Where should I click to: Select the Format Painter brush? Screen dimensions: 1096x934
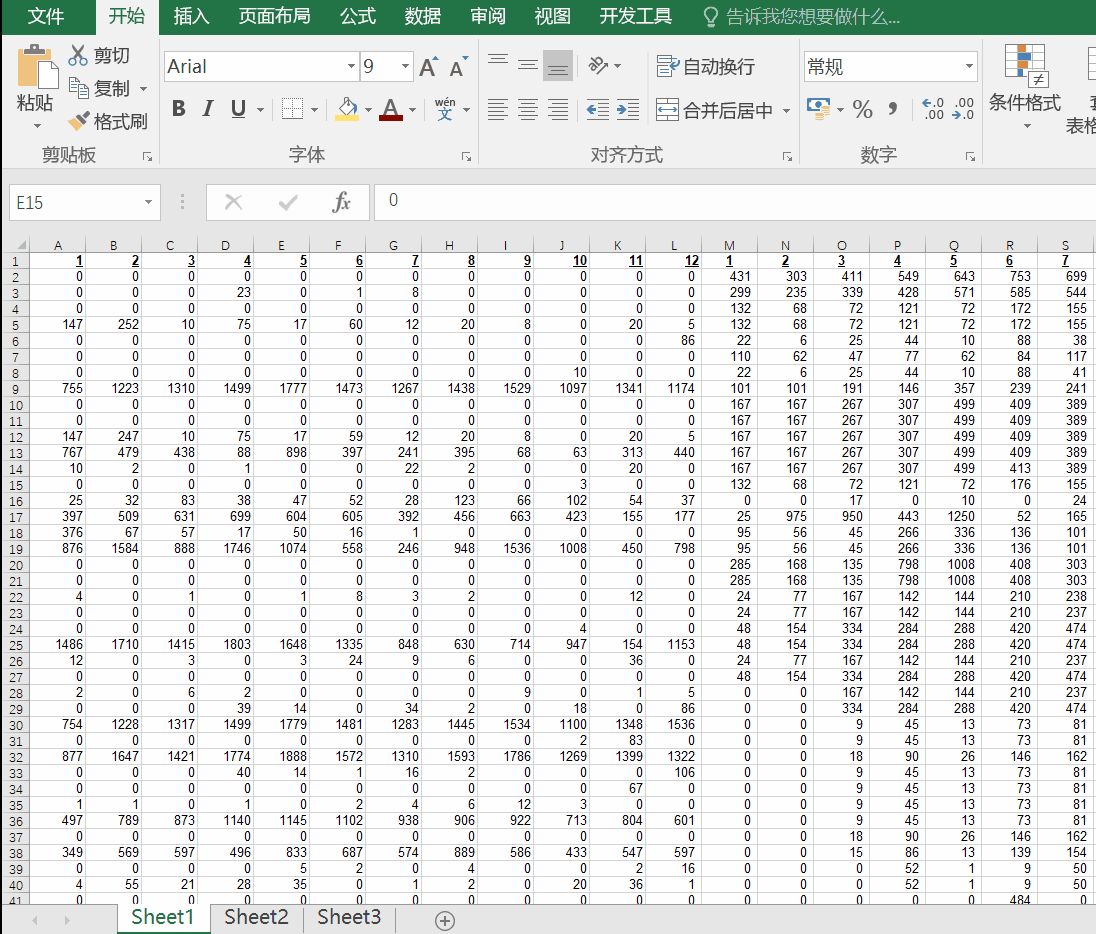pyautogui.click(x=108, y=121)
